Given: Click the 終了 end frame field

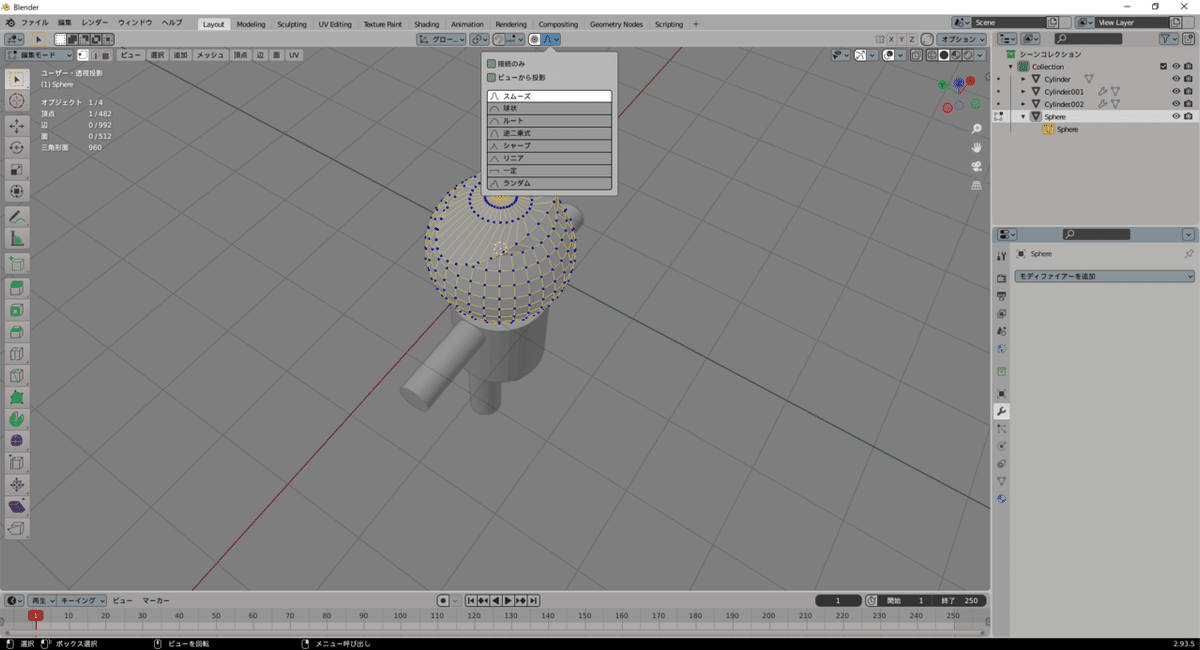Looking at the screenshot, I should click(x=961, y=600).
